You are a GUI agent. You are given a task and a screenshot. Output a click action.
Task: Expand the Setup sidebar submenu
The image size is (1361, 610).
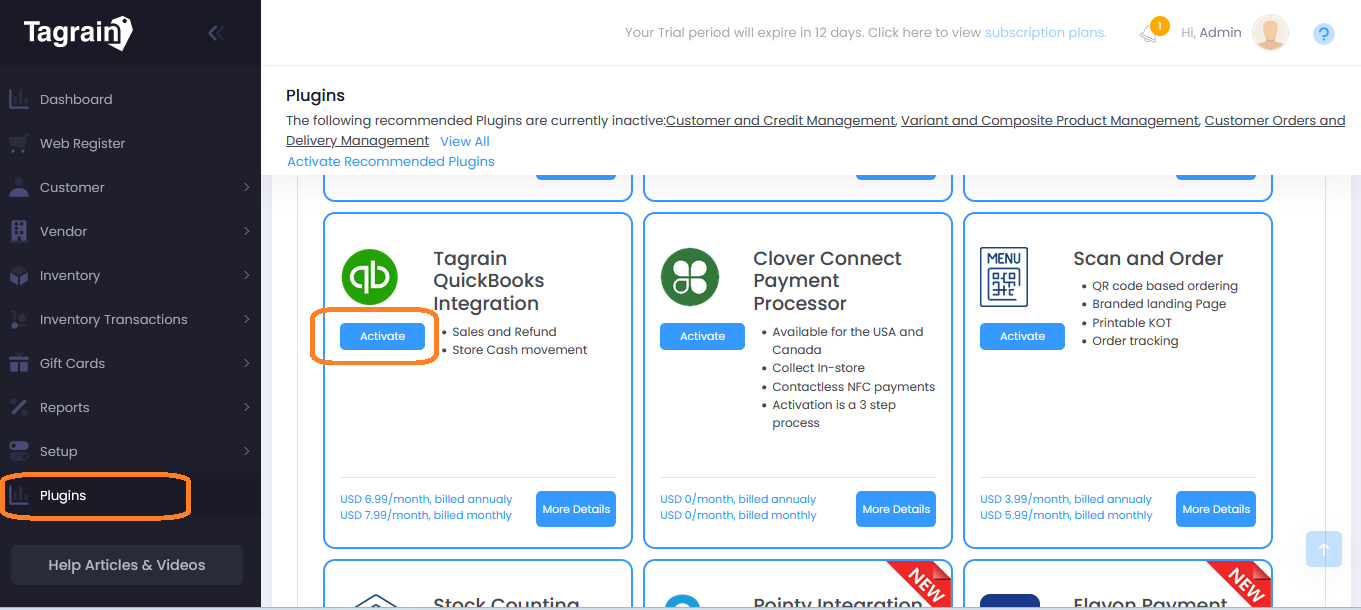point(246,451)
